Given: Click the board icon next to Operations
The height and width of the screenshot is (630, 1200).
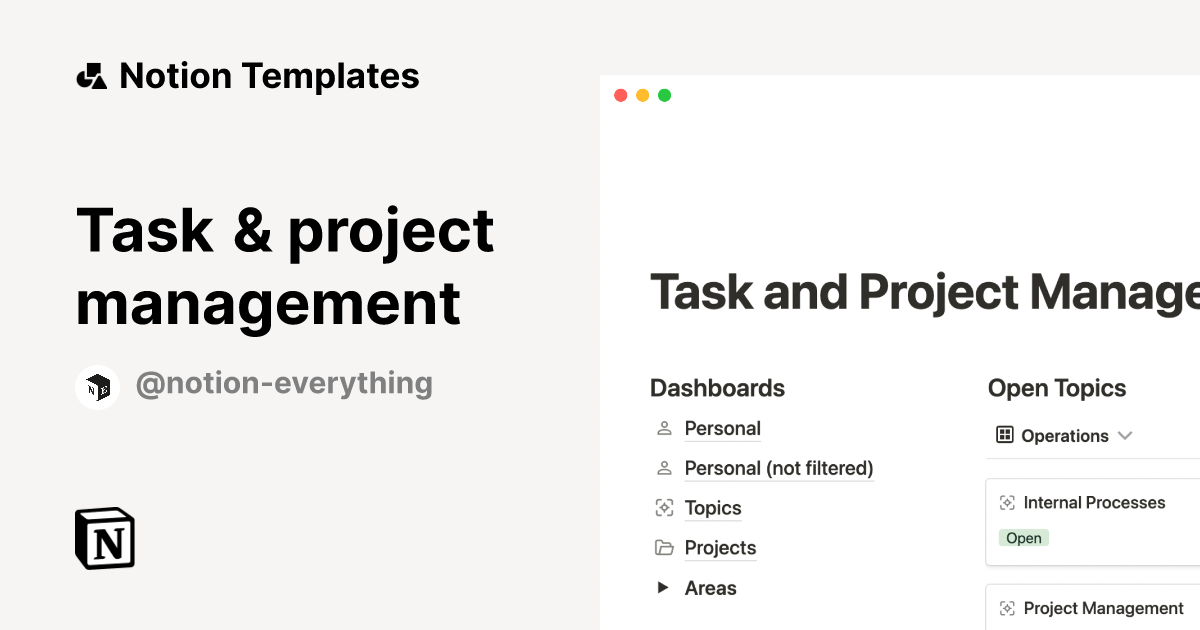Looking at the screenshot, I should 1004,435.
